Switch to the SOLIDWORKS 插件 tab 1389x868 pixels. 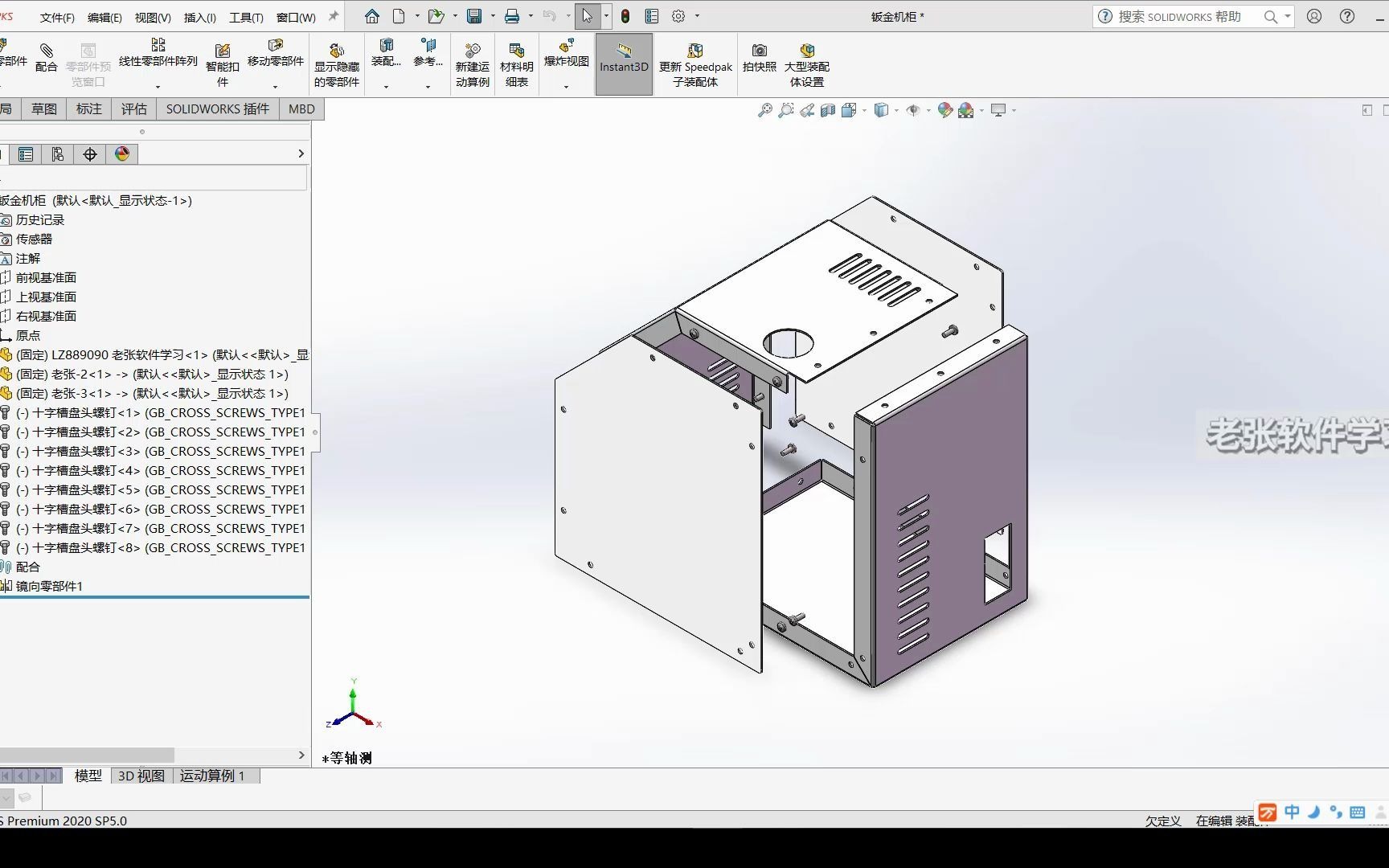(x=217, y=108)
